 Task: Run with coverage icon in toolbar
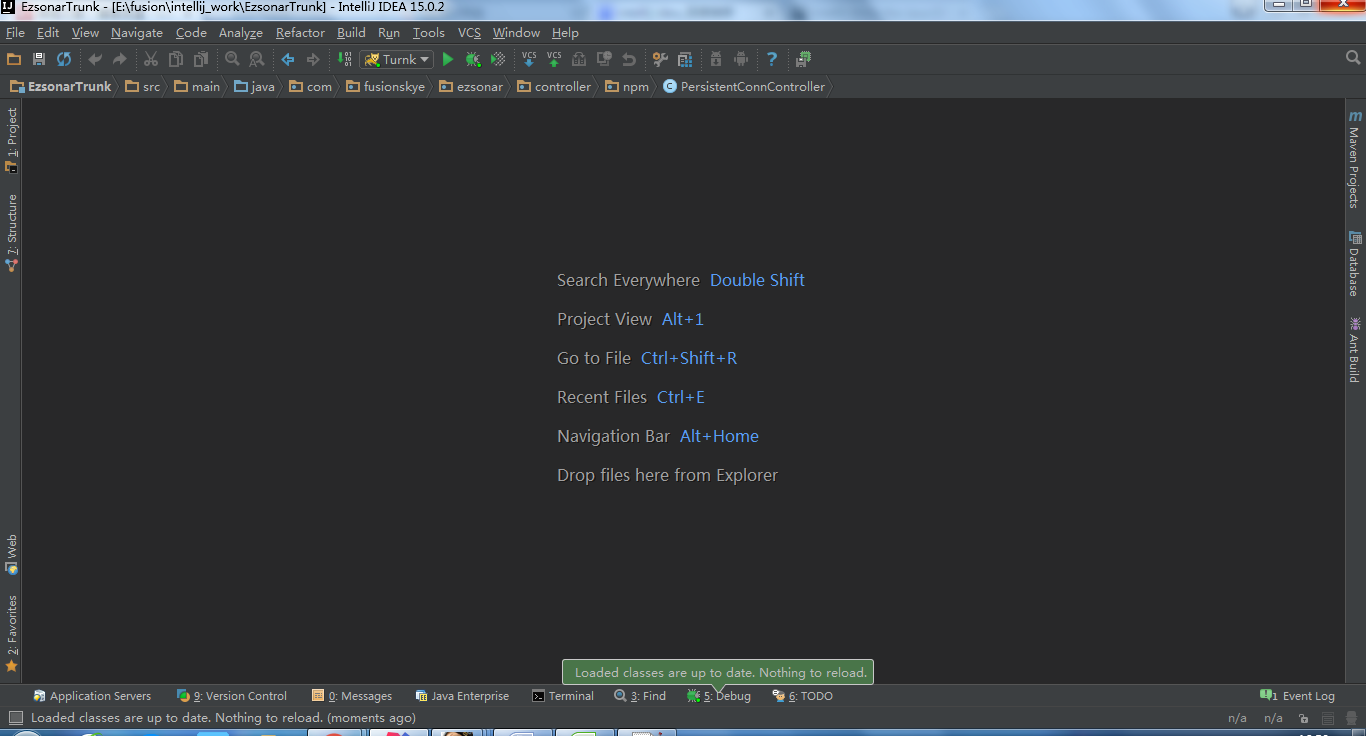click(x=498, y=59)
